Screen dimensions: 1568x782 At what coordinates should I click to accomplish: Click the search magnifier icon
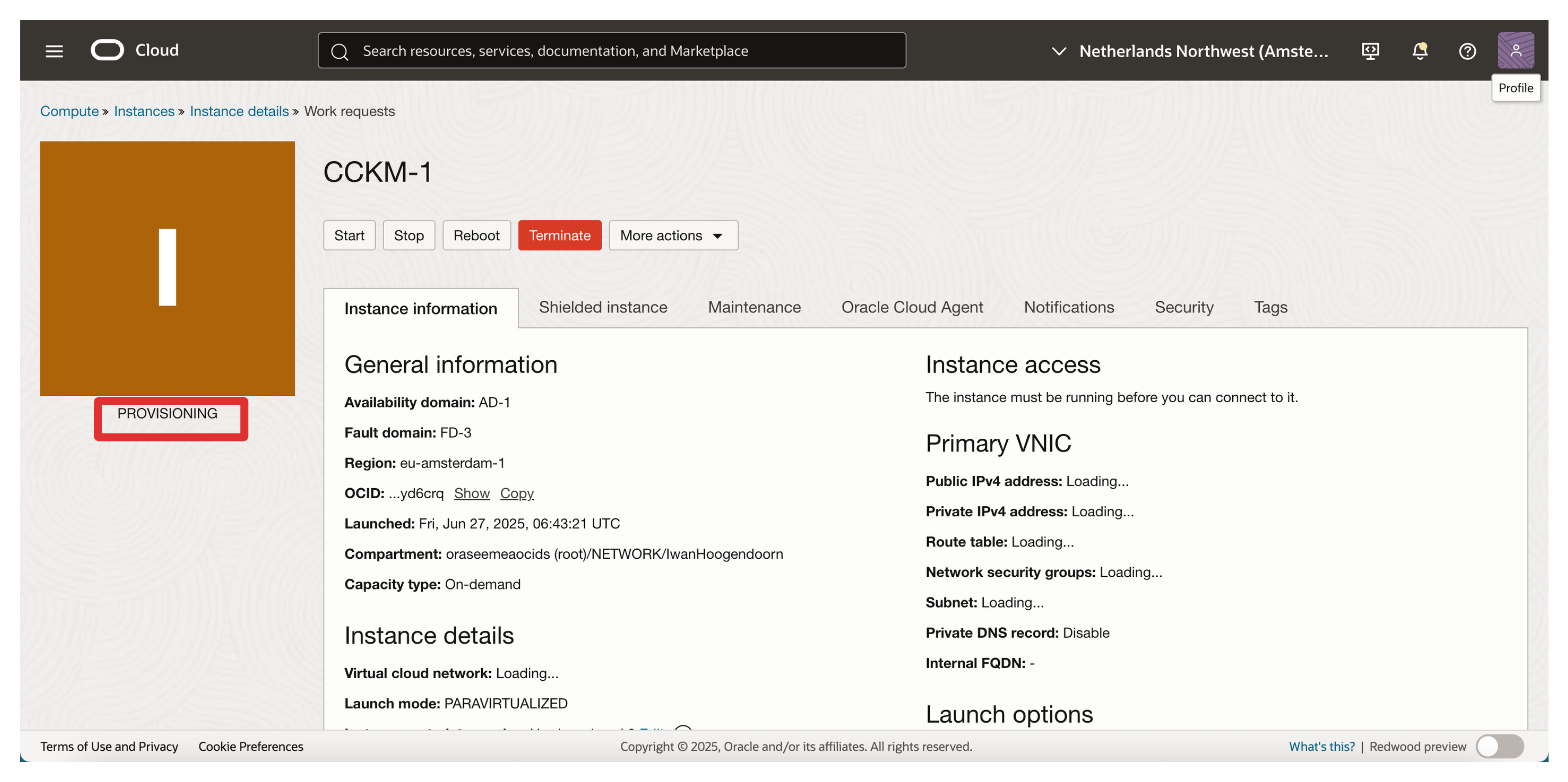[340, 51]
